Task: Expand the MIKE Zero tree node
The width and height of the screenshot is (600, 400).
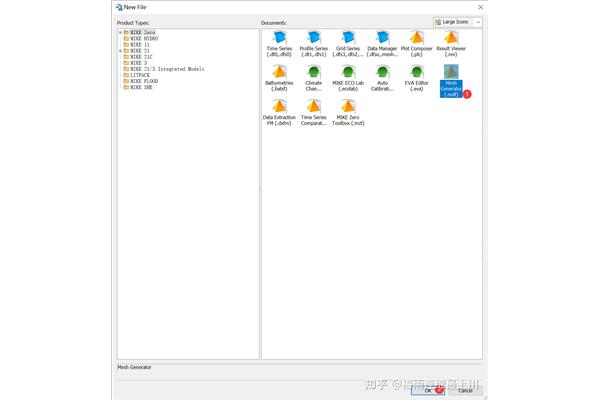Action: point(120,33)
